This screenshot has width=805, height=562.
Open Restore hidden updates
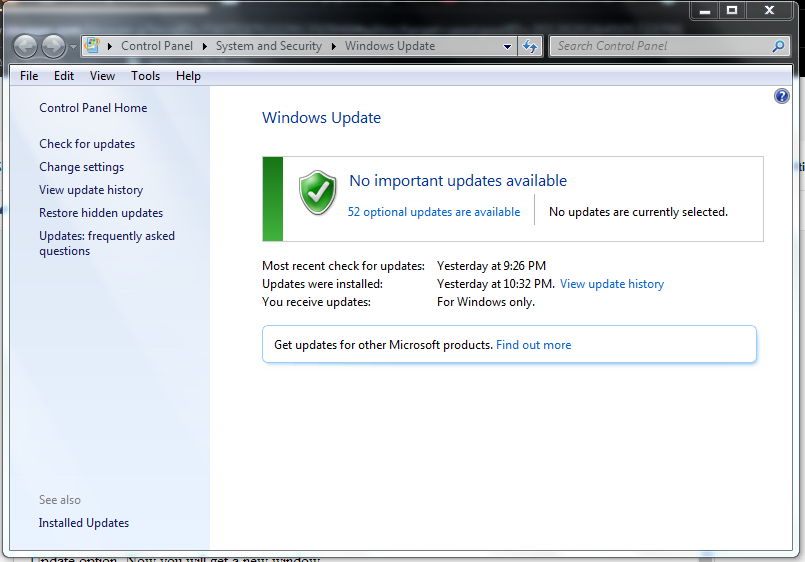pyautogui.click(x=101, y=213)
